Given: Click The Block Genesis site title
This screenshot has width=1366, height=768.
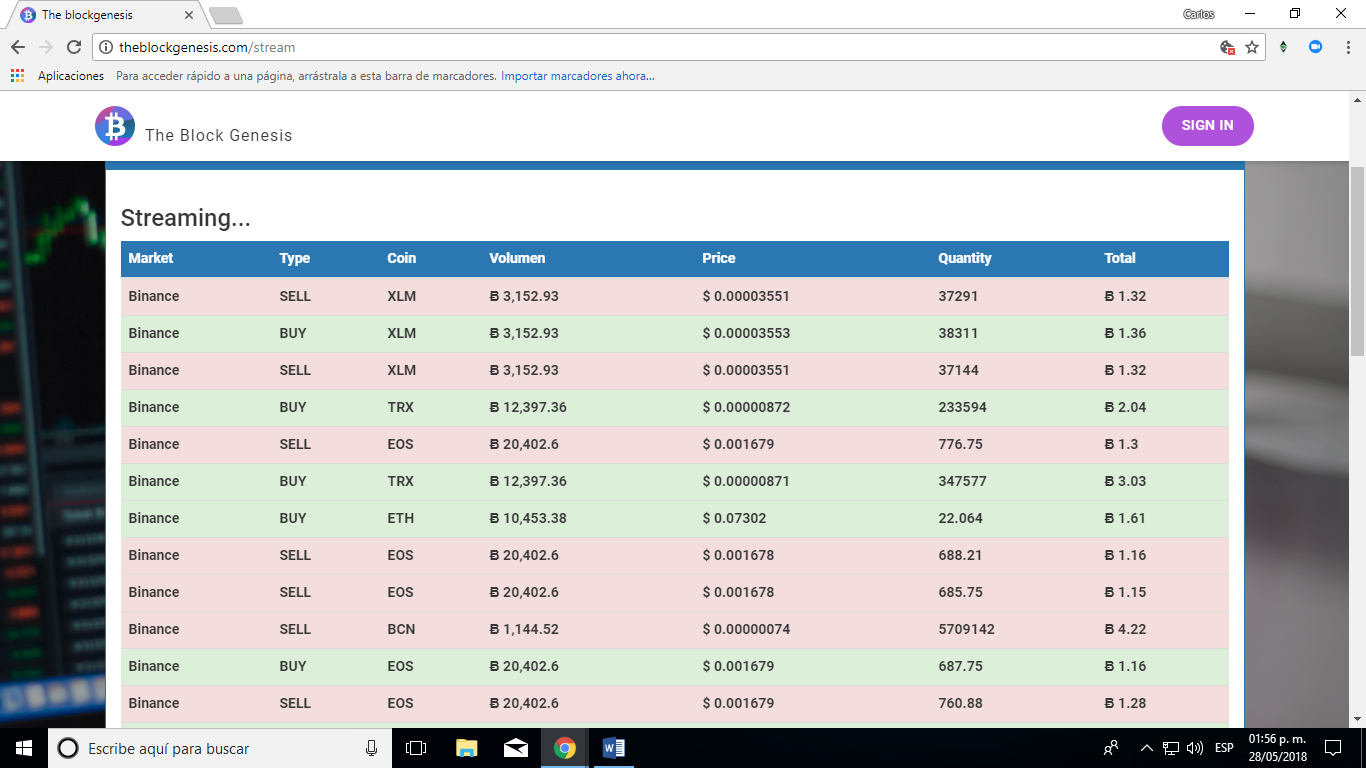Looking at the screenshot, I should [219, 135].
